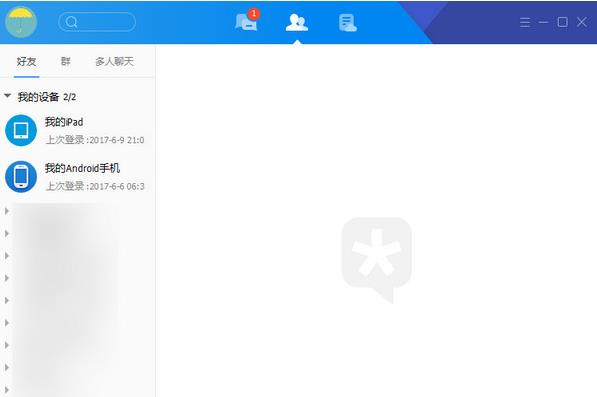
Task: Minimize the window
Action: coord(543,22)
